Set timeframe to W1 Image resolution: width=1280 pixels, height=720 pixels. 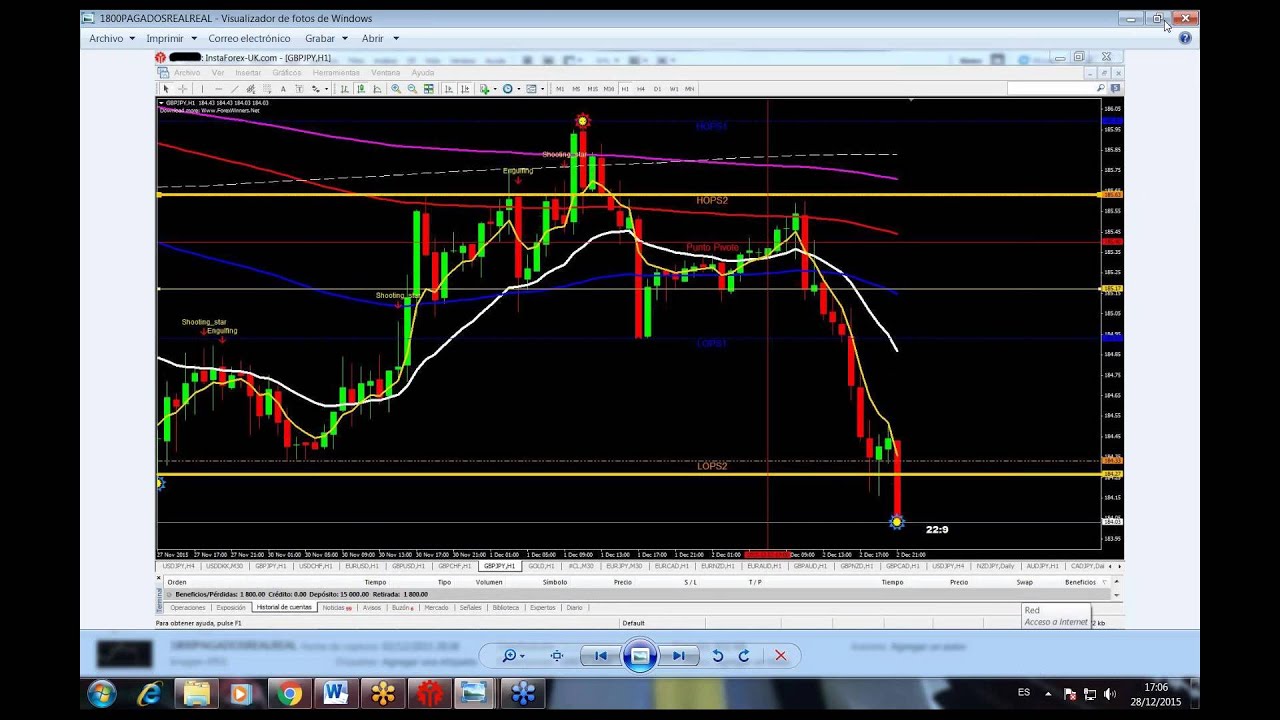674,89
